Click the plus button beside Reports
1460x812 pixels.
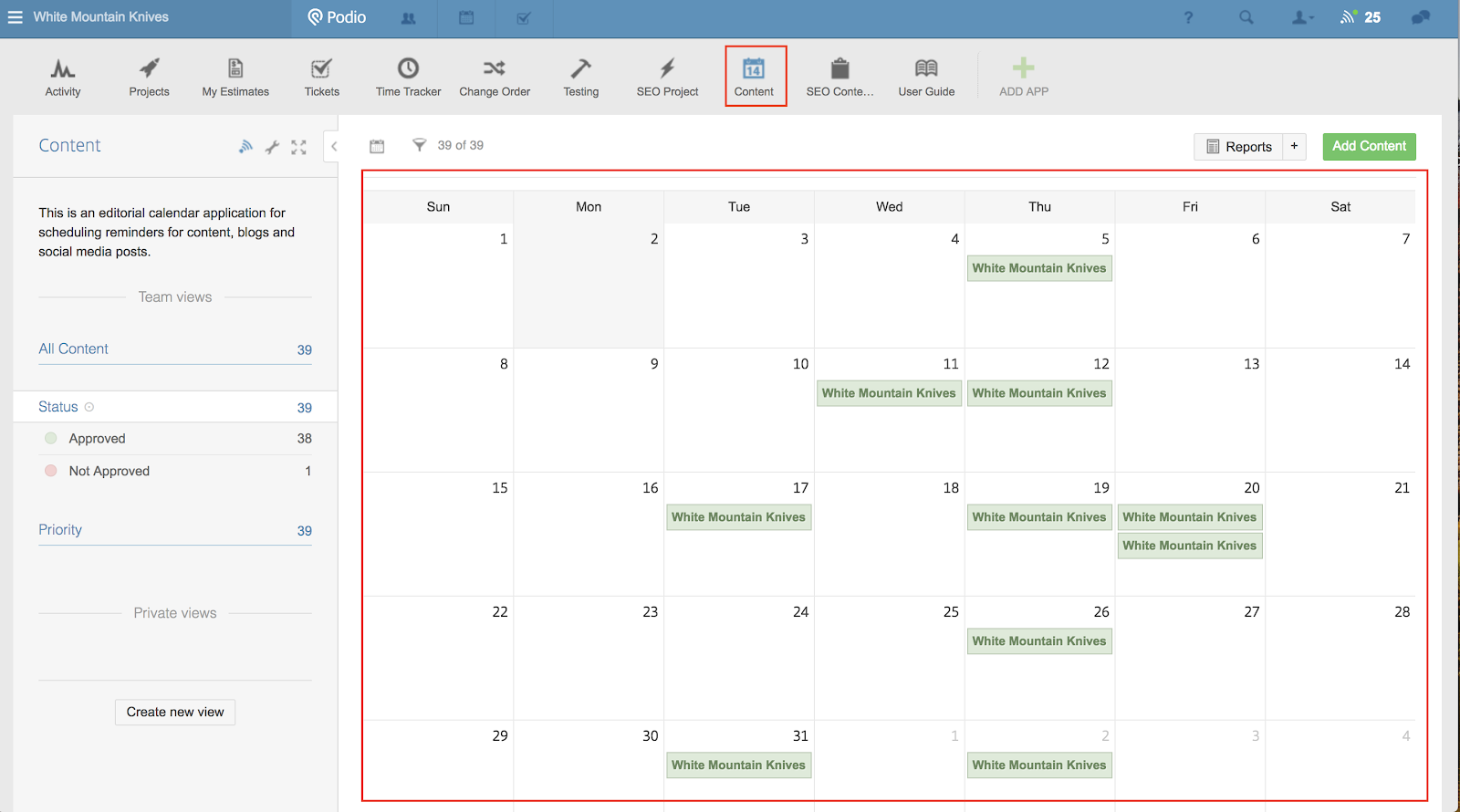pyautogui.click(x=1294, y=147)
